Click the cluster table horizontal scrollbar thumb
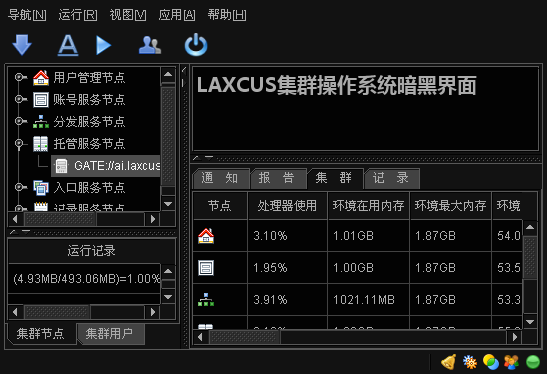 pos(244,337)
